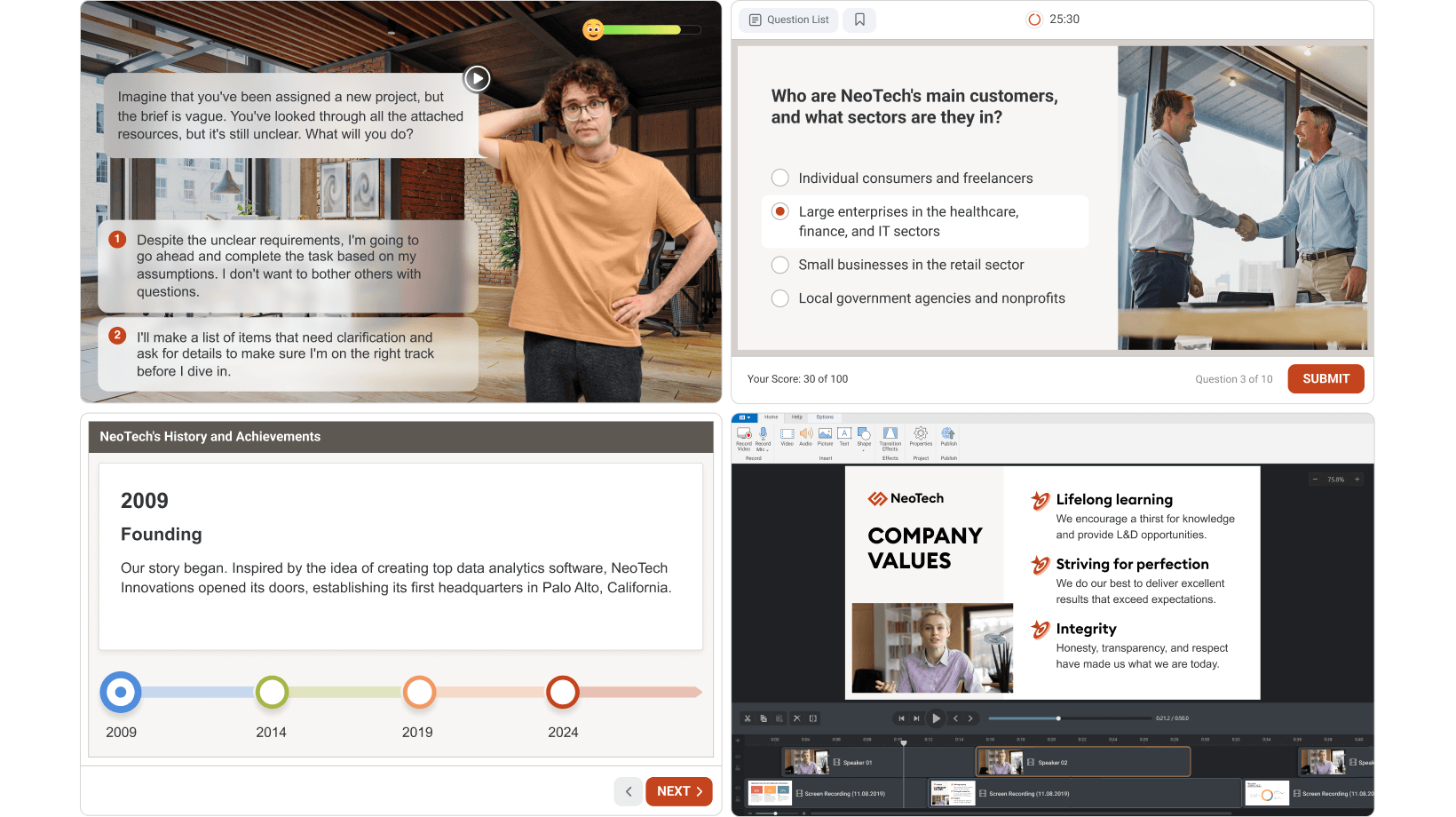This screenshot has width=1456, height=817.
Task: Choose Local government agencies and nonprofits
Action: [x=918, y=298]
